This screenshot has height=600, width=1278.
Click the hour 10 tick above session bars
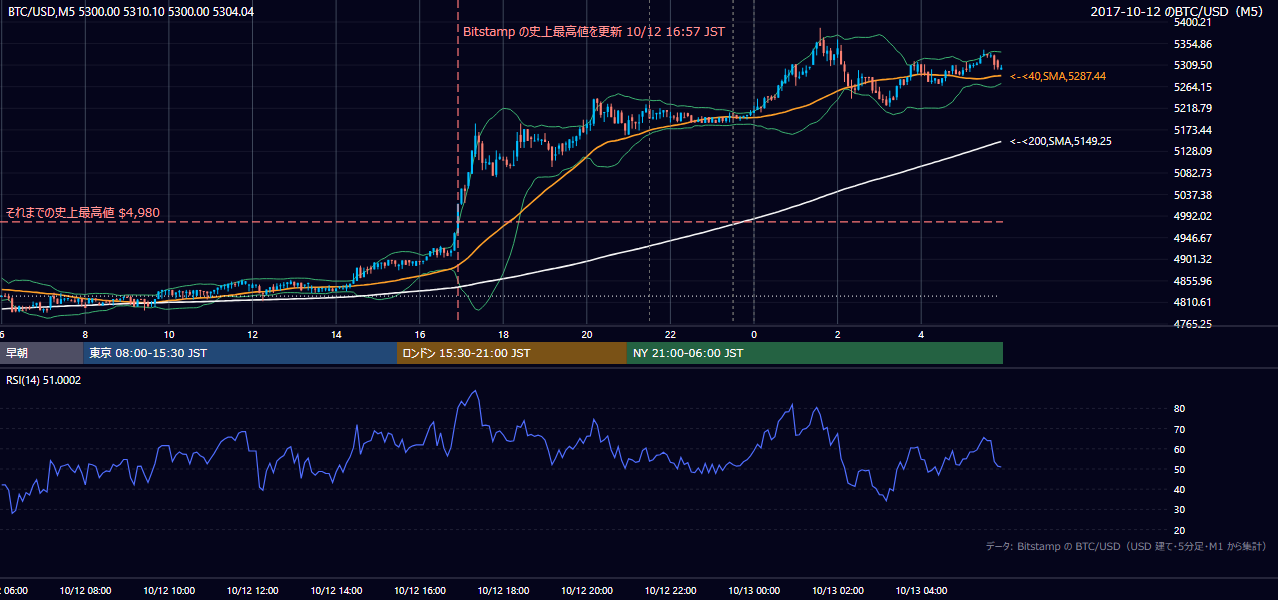point(169,334)
